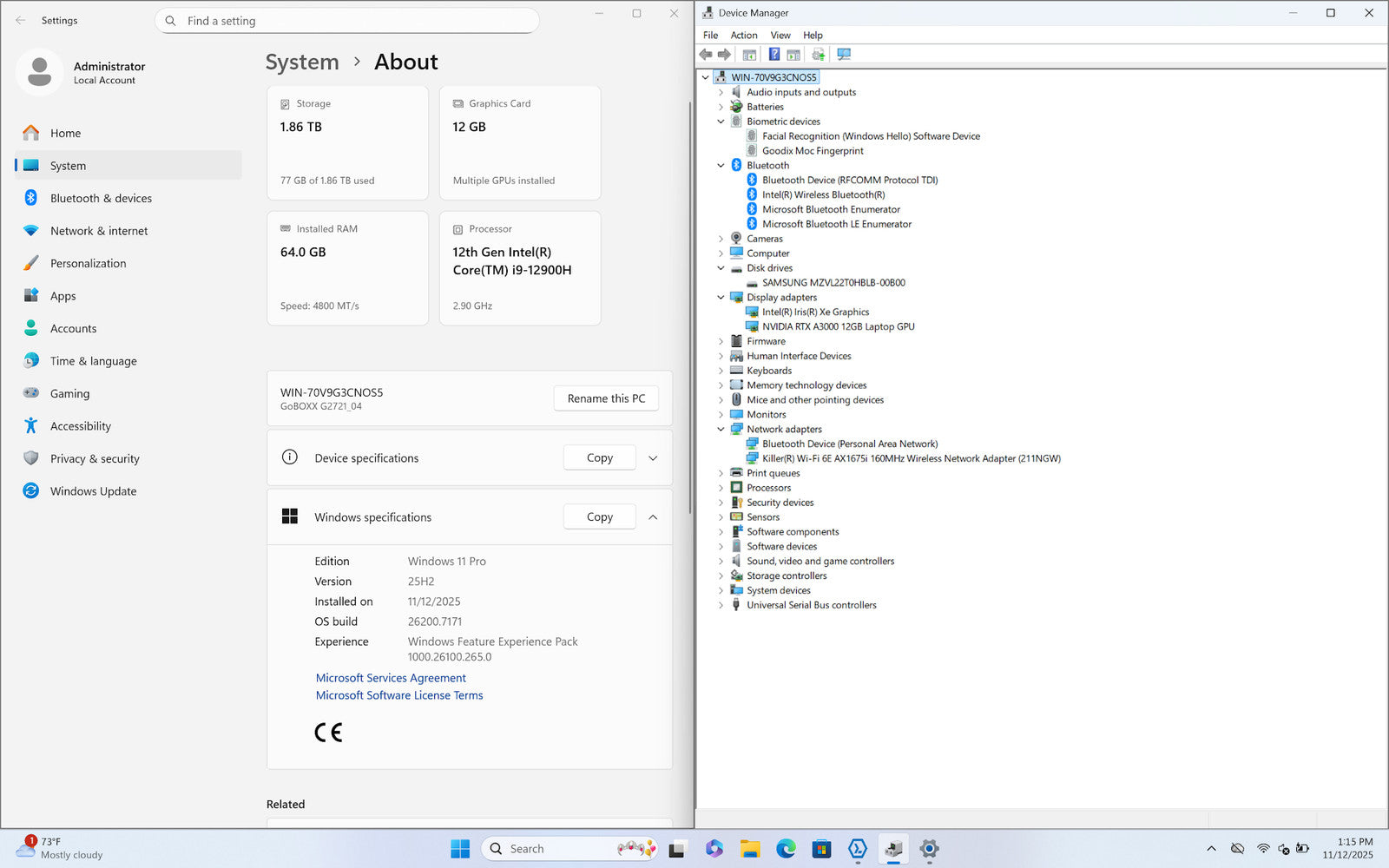Click Show/Hide Console Tree toolbar icon
1389x868 pixels.
[749, 55]
